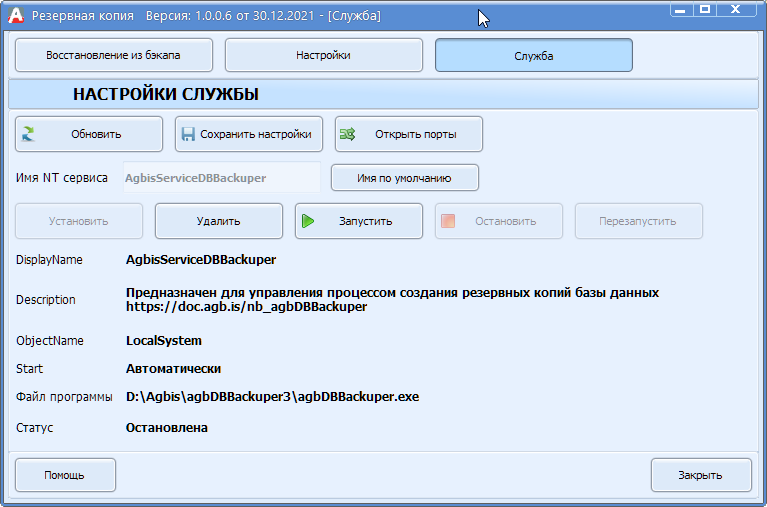The width and height of the screenshot is (767, 507).
Task: Click the Открыть порты button
Action: pyautogui.click(x=409, y=134)
